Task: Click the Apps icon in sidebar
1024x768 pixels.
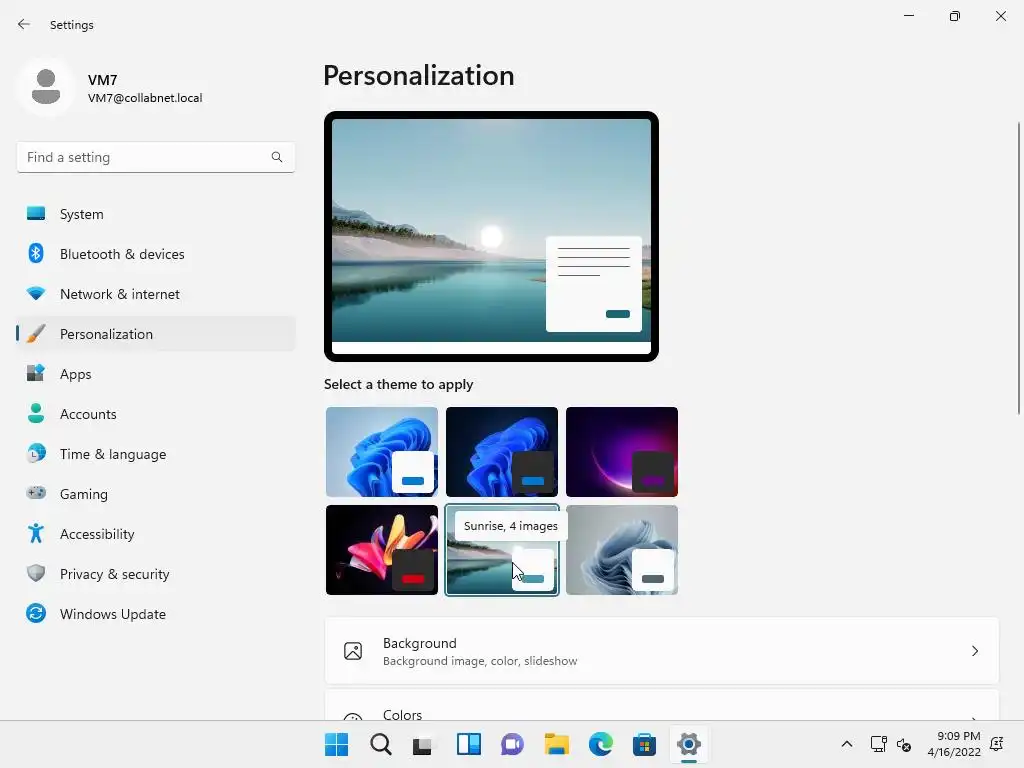Action: tap(36, 374)
